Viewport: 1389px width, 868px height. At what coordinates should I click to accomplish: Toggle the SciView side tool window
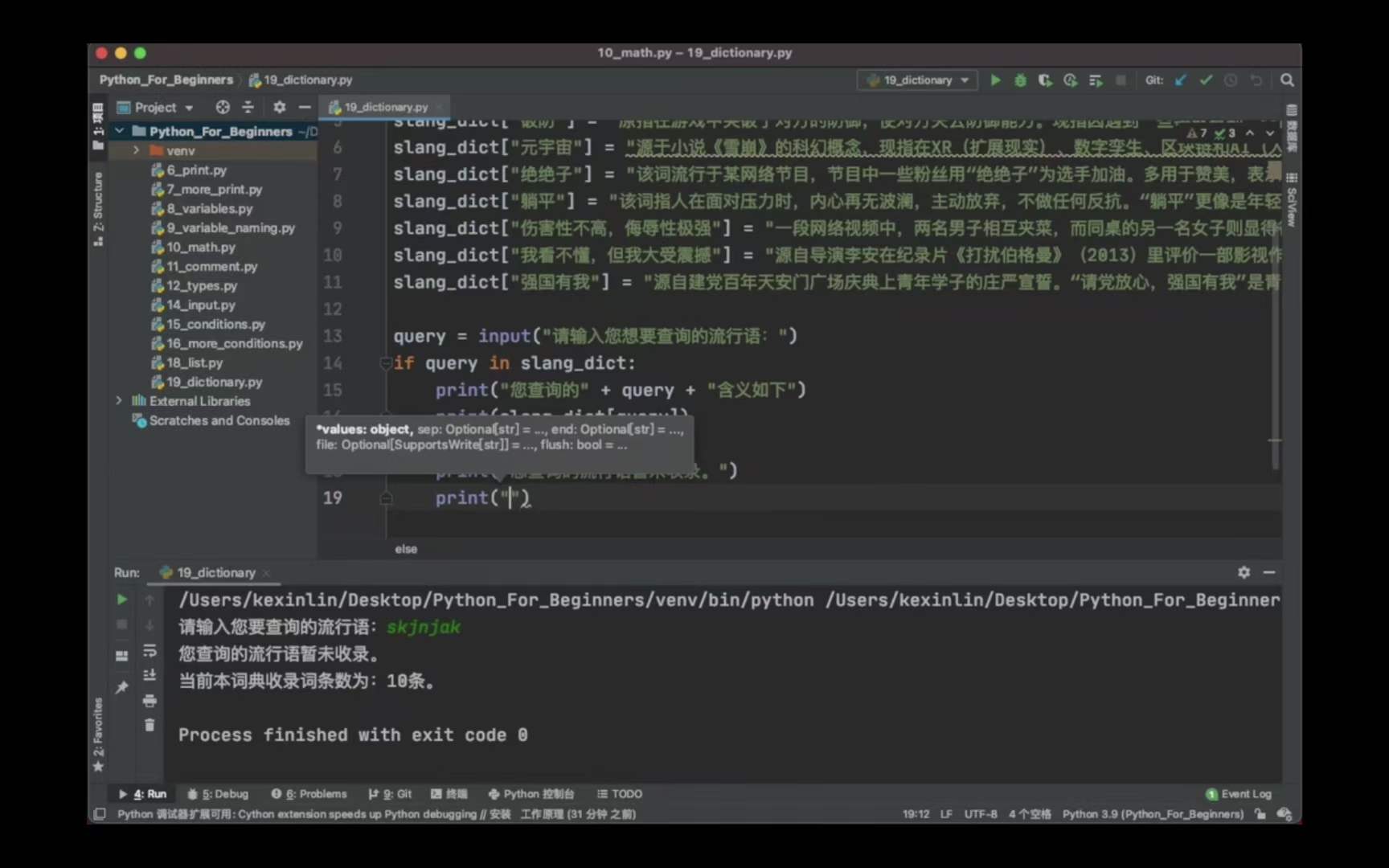pyautogui.click(x=1292, y=201)
